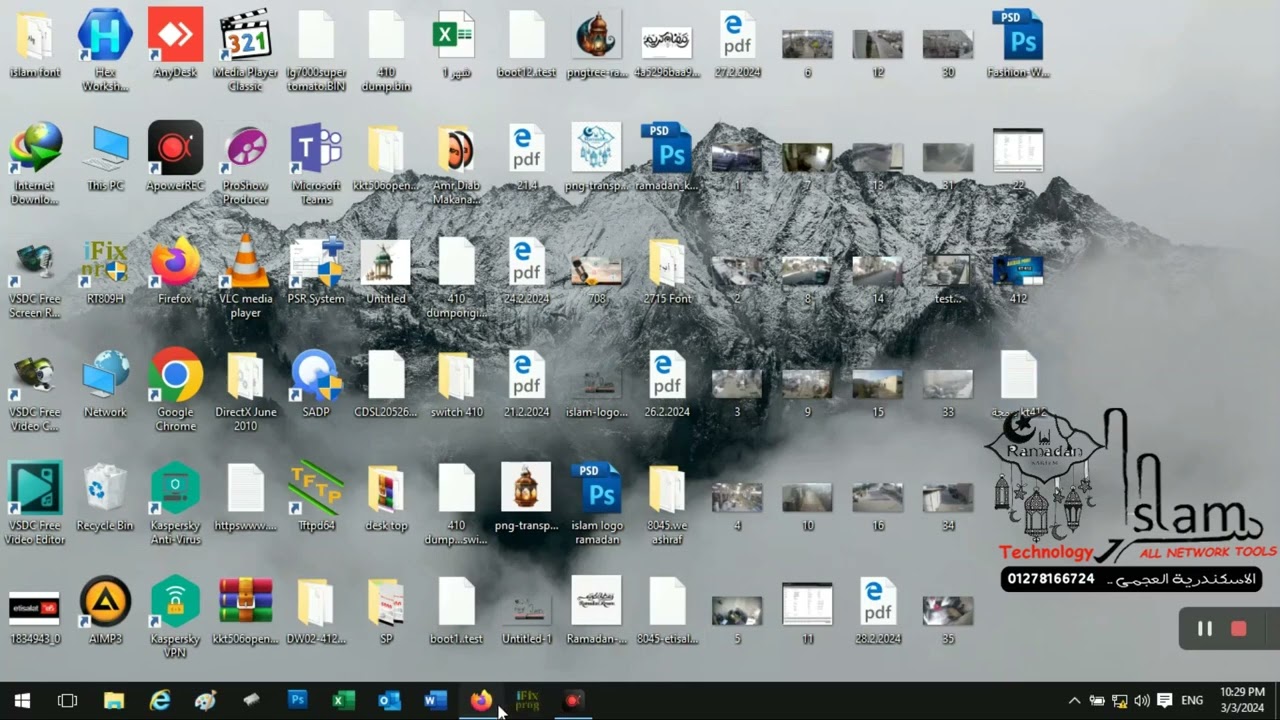Open the Windows Start menu
The image size is (1280, 720).
tap(22, 701)
